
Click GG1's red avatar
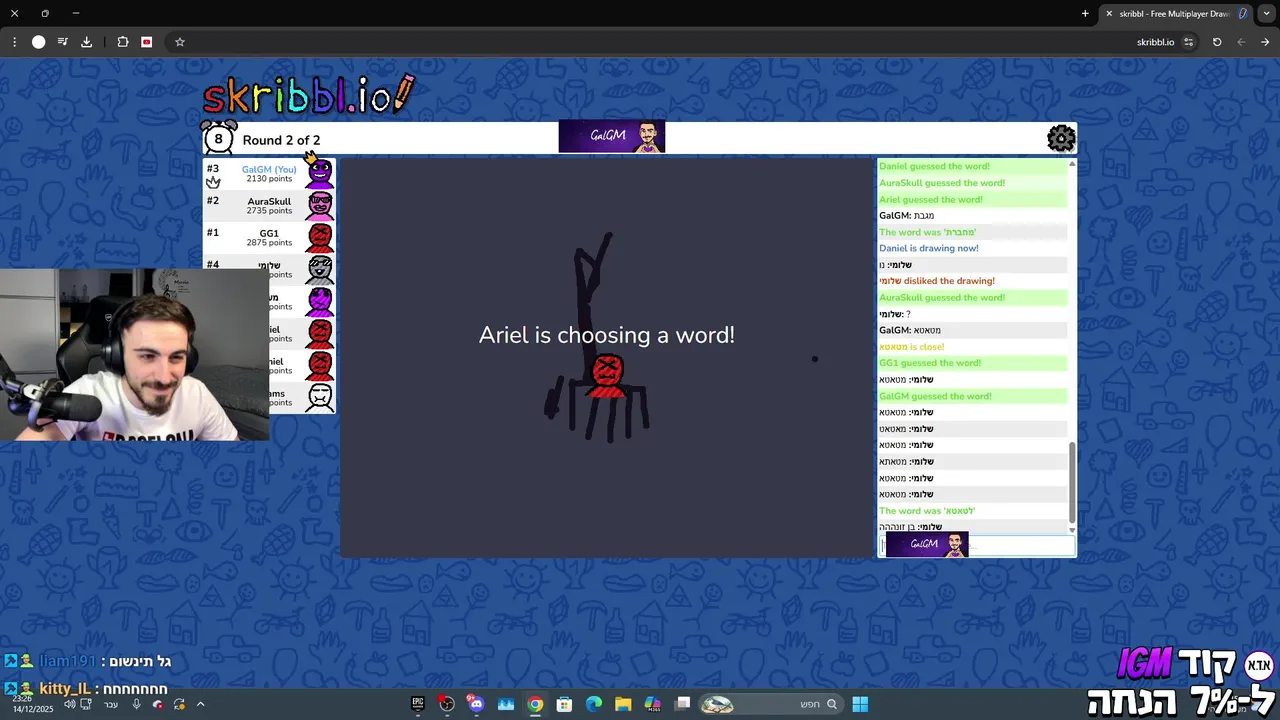(320, 237)
